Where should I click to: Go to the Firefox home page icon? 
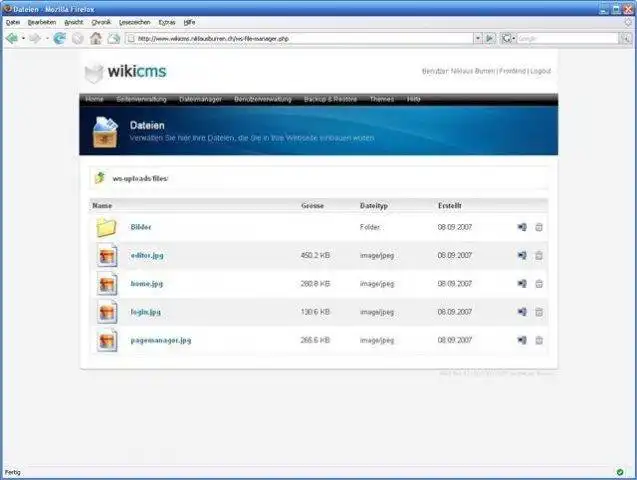pyautogui.click(x=96, y=39)
